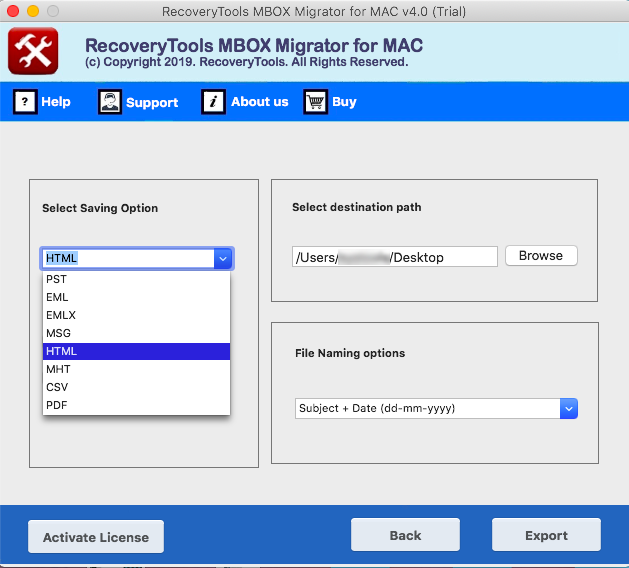The image size is (629, 568).
Task: Click the About us info icon
Action: tap(213, 102)
